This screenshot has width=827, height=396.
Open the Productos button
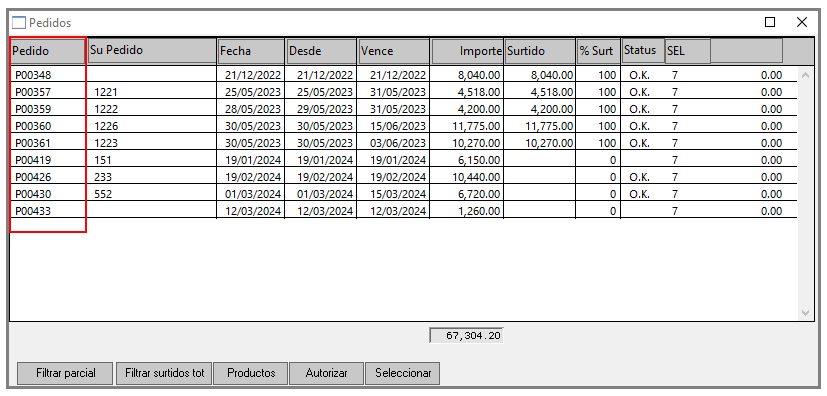(x=251, y=373)
